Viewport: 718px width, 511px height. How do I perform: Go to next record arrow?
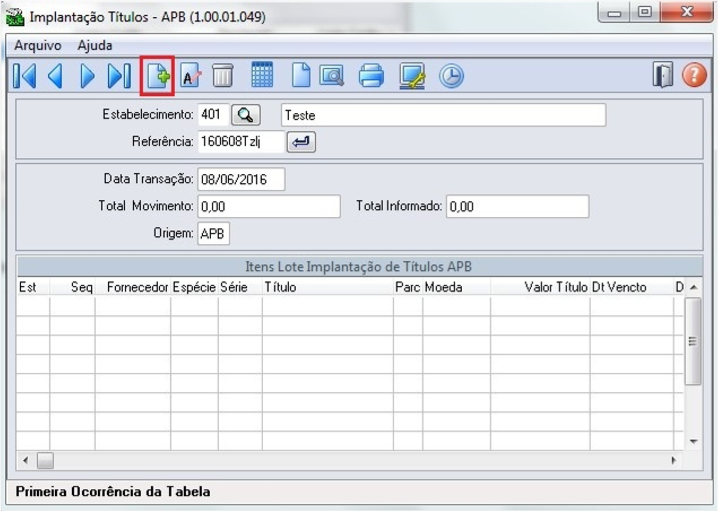[87, 76]
